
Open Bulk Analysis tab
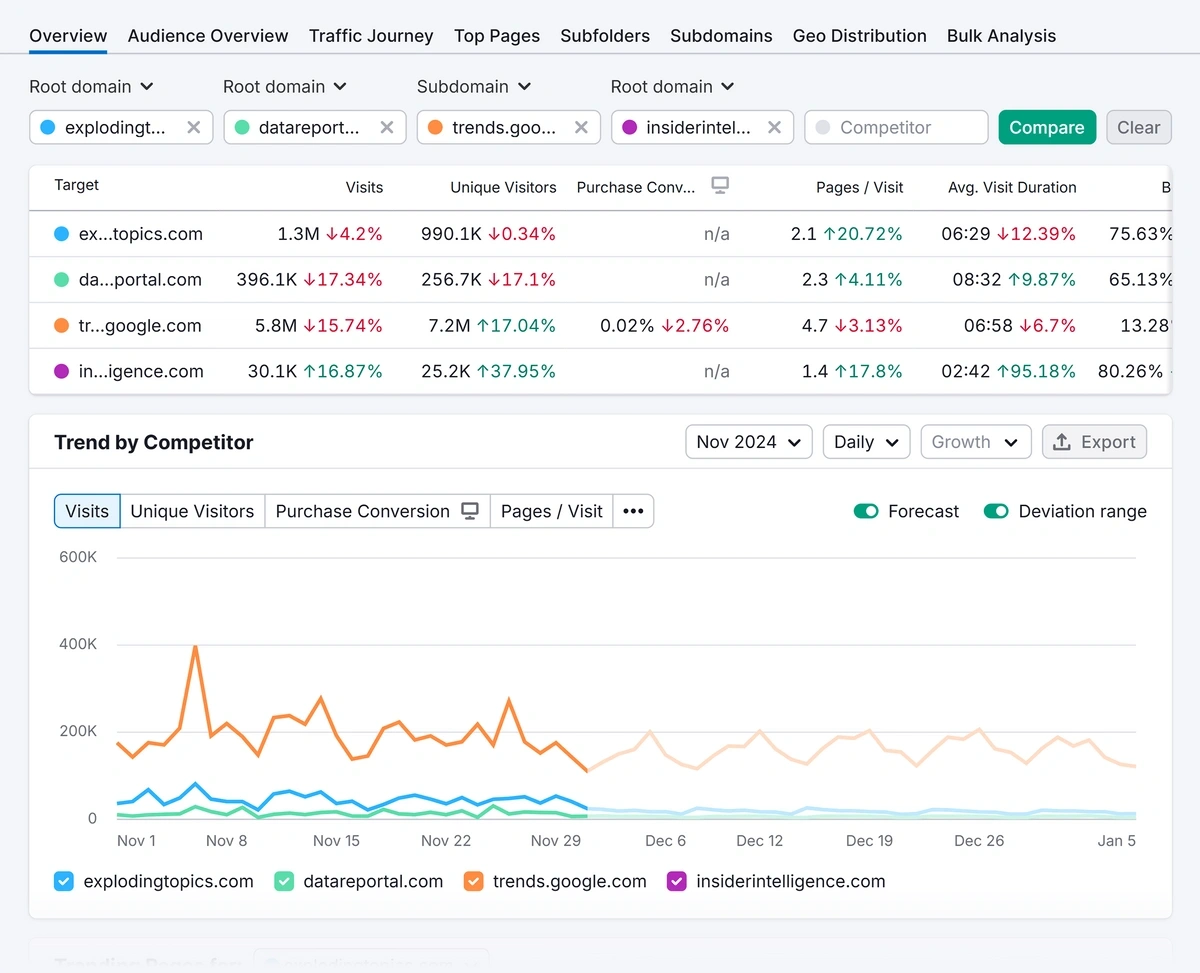tap(1001, 36)
